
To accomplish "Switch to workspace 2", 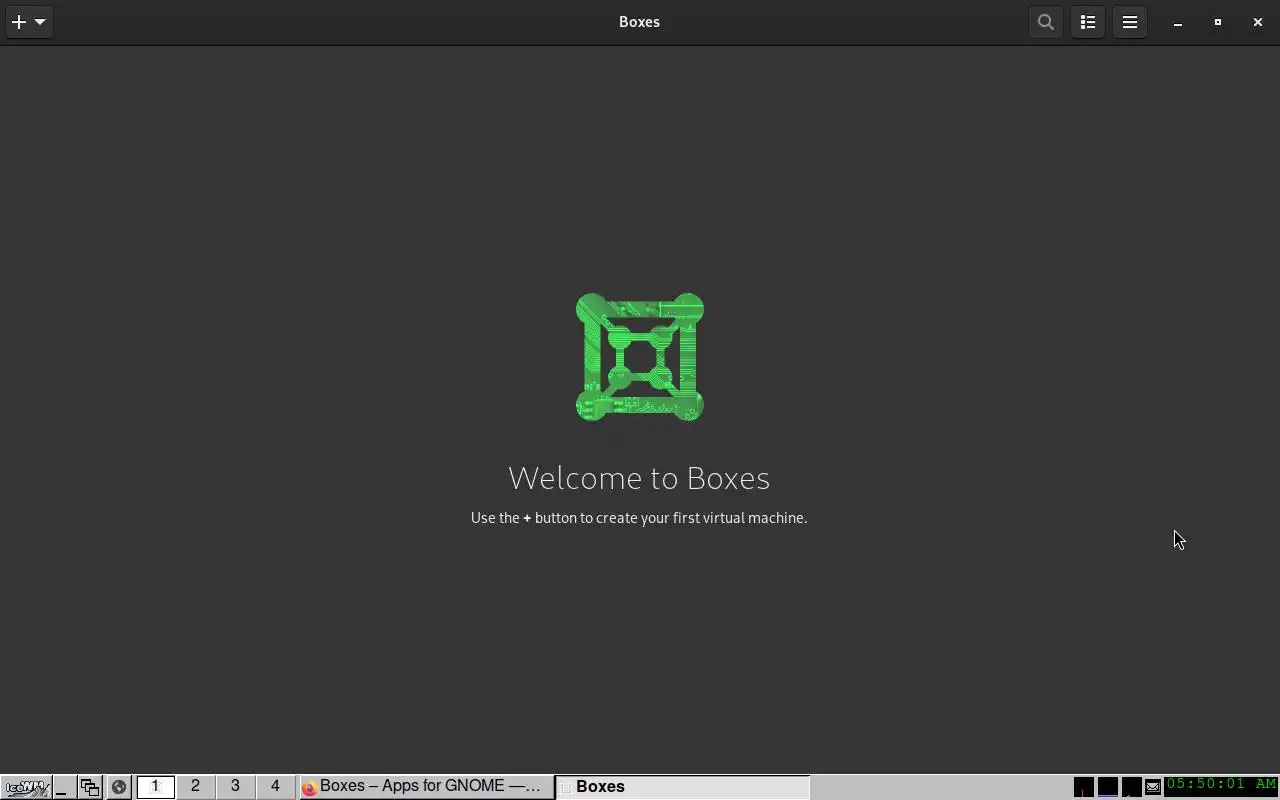I will pyautogui.click(x=195, y=787).
